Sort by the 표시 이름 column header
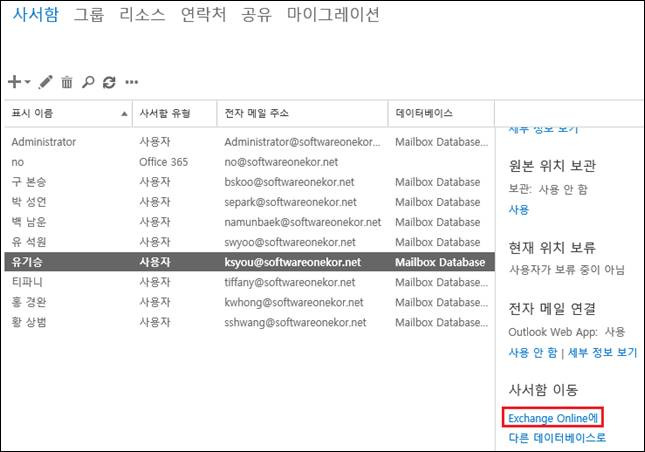Viewport: 645px width, 452px height. click(68, 113)
